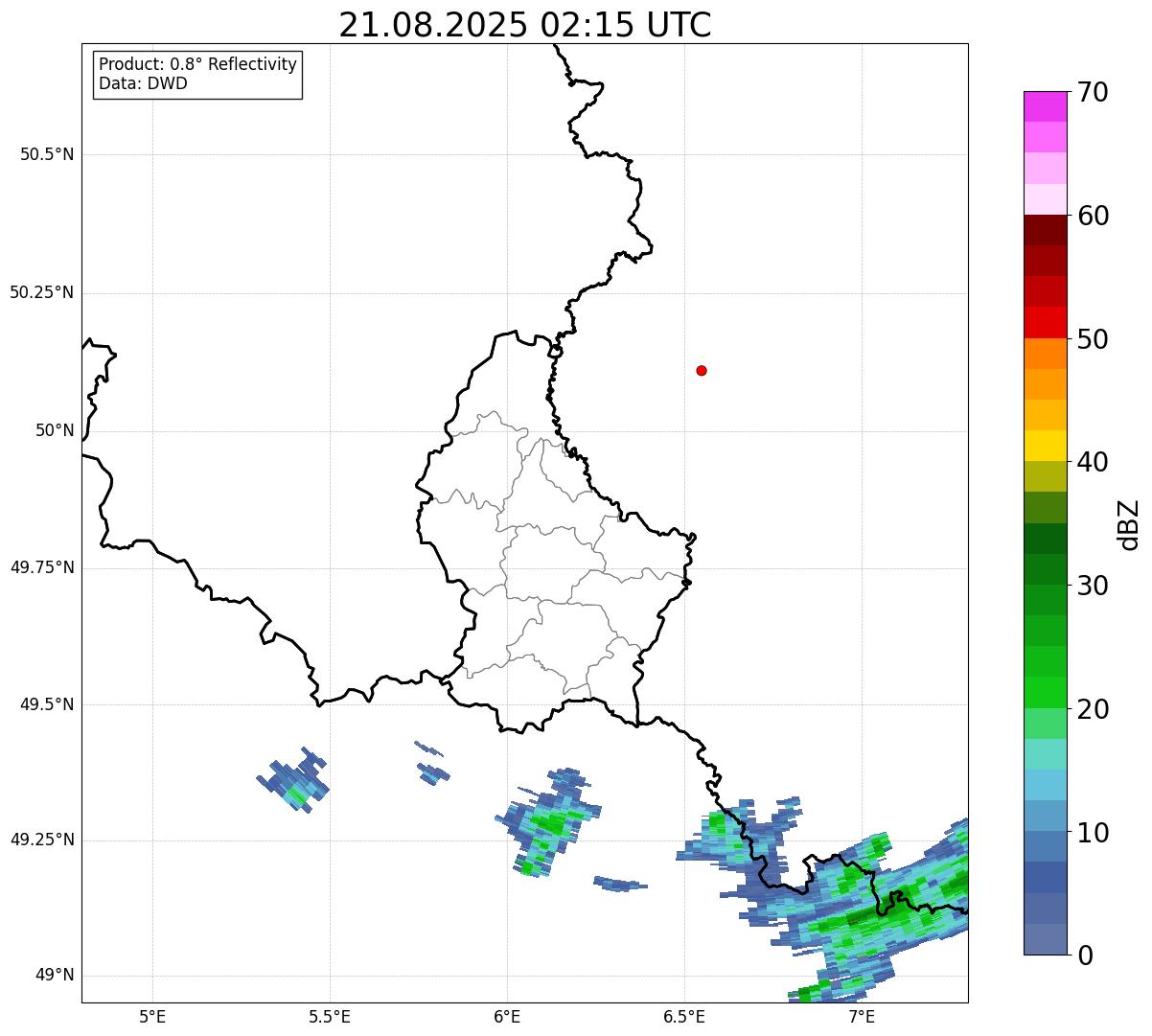Click the dark green colorbar segment near 33

point(1045,539)
